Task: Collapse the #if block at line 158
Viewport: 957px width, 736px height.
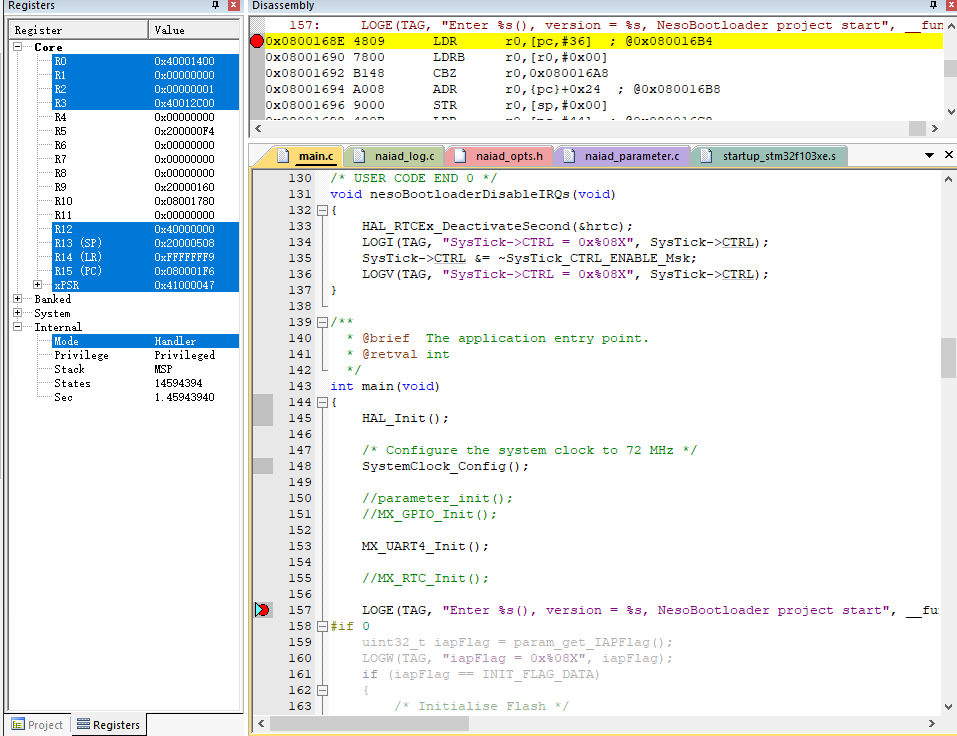Action: tap(322, 626)
